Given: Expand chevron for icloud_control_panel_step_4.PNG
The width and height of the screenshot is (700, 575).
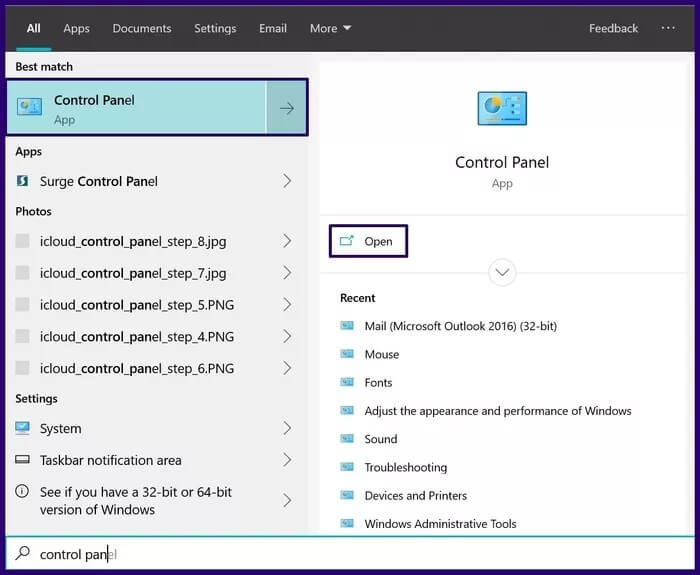Looking at the screenshot, I should click(287, 336).
